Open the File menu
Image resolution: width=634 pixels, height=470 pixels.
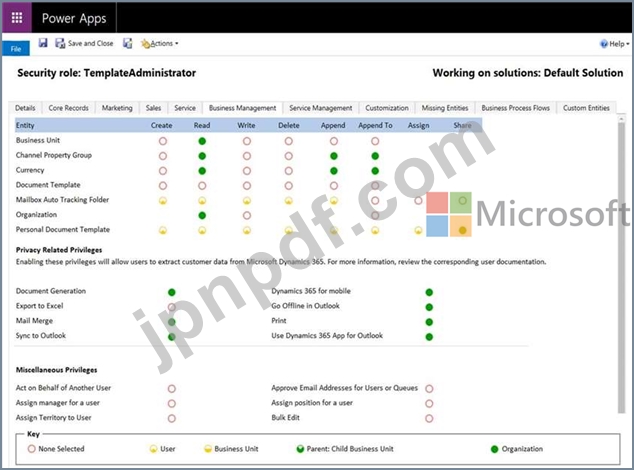(16, 49)
